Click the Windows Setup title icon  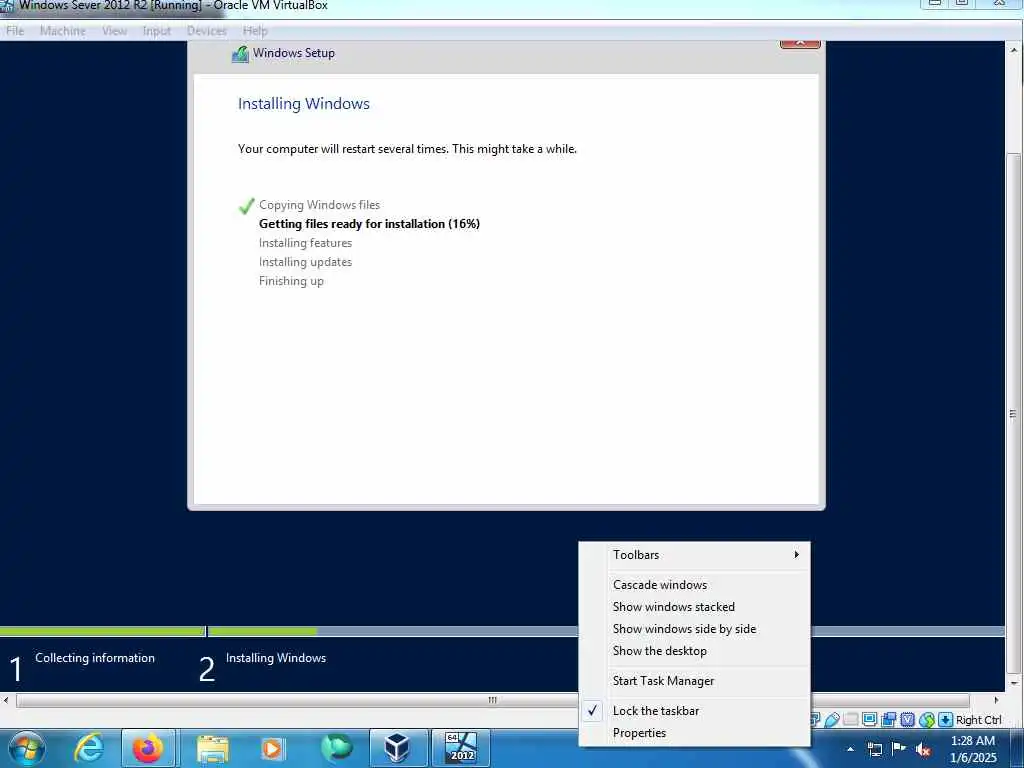[240, 54]
